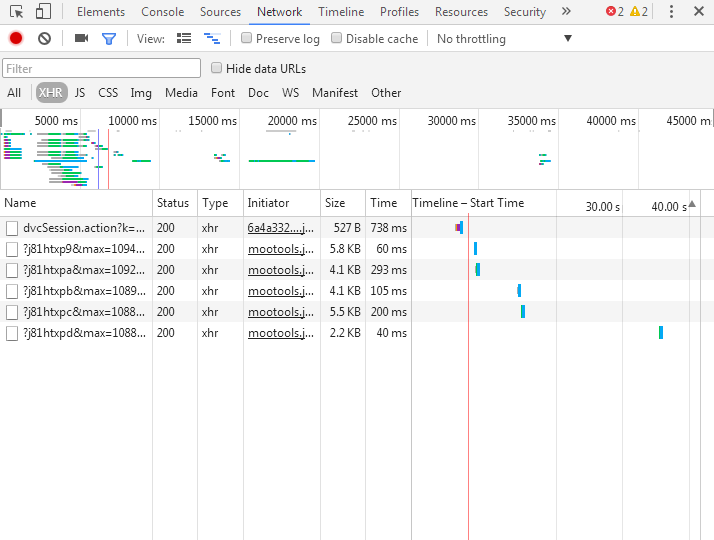Click the 20000 ms overview timeline marker
The height and width of the screenshot is (540, 714).
292,121
